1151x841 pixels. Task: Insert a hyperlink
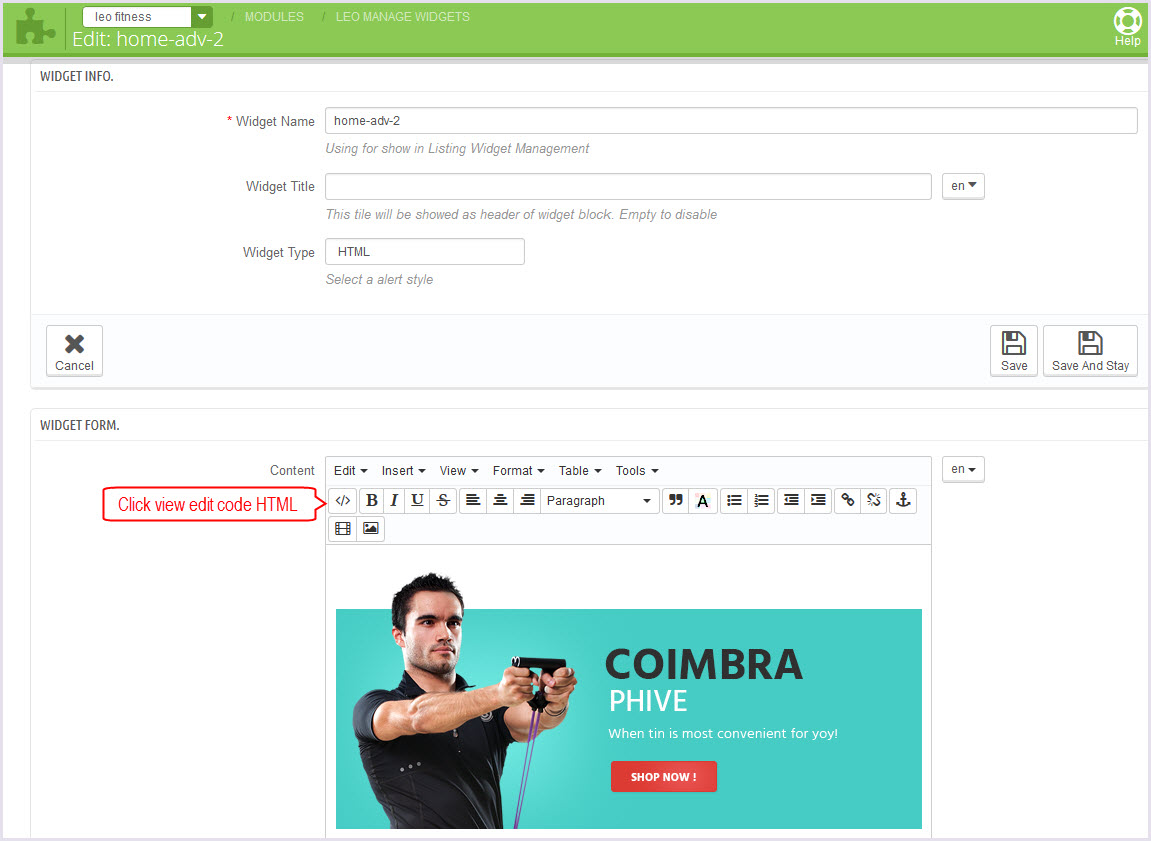(848, 500)
